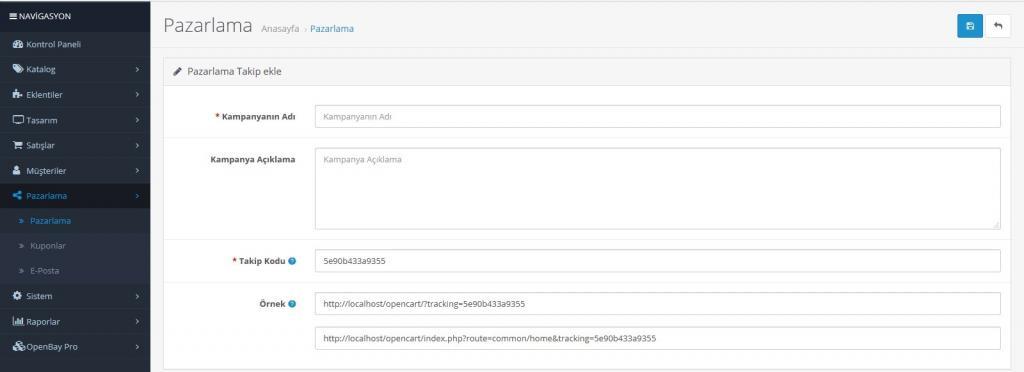The image size is (1024, 372).
Task: Expand the Sistem menu chevron
Action: [137, 296]
